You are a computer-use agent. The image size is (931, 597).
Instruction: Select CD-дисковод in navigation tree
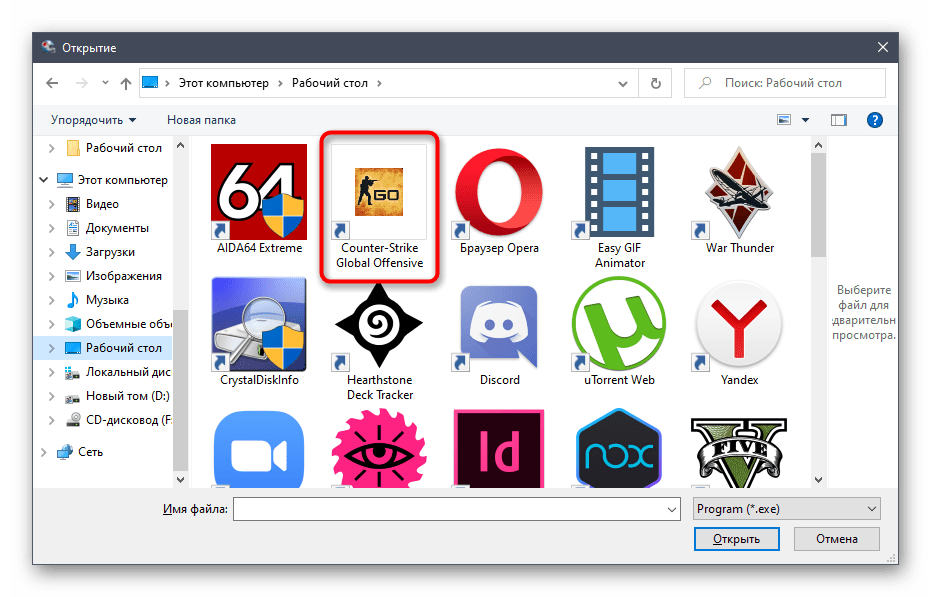(x=128, y=420)
